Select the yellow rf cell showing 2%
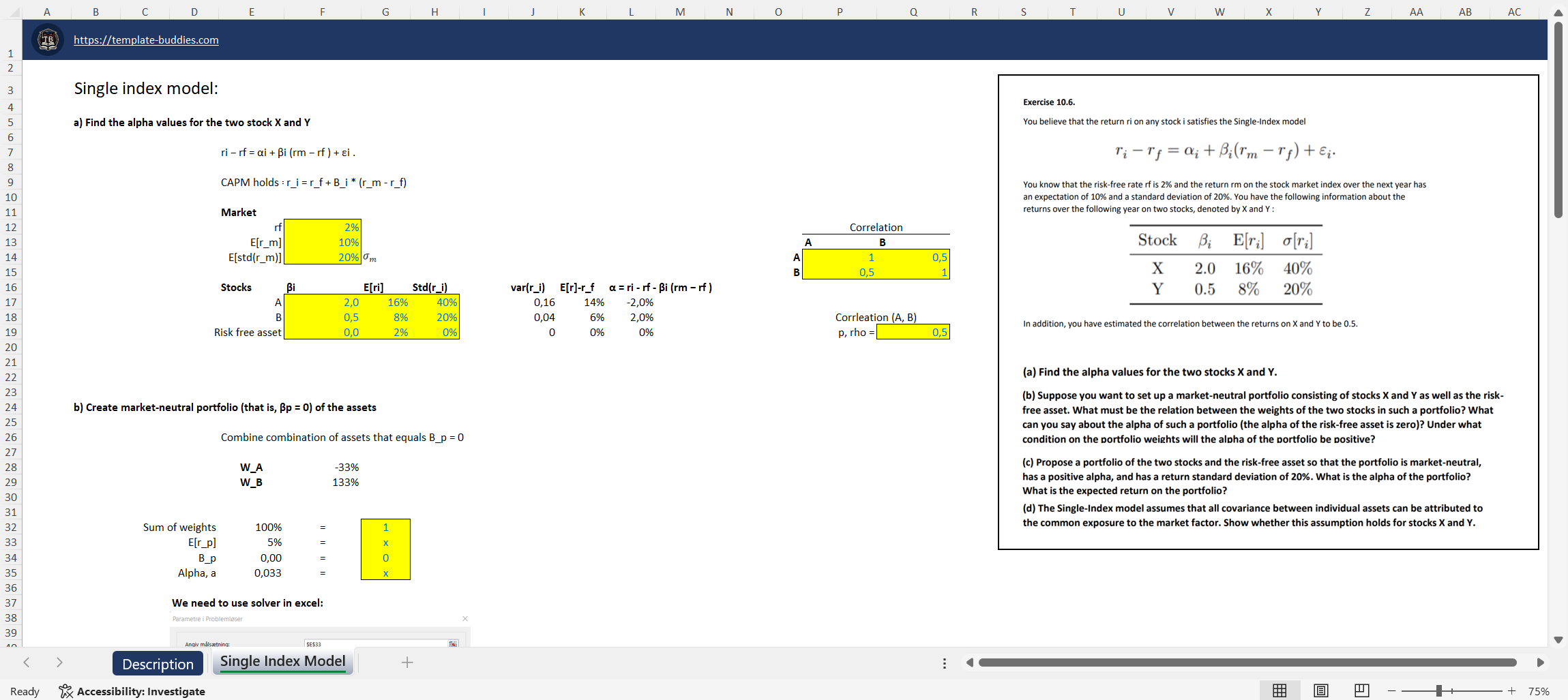Screen dimensions: 1568x700 pyautogui.click(x=322, y=227)
